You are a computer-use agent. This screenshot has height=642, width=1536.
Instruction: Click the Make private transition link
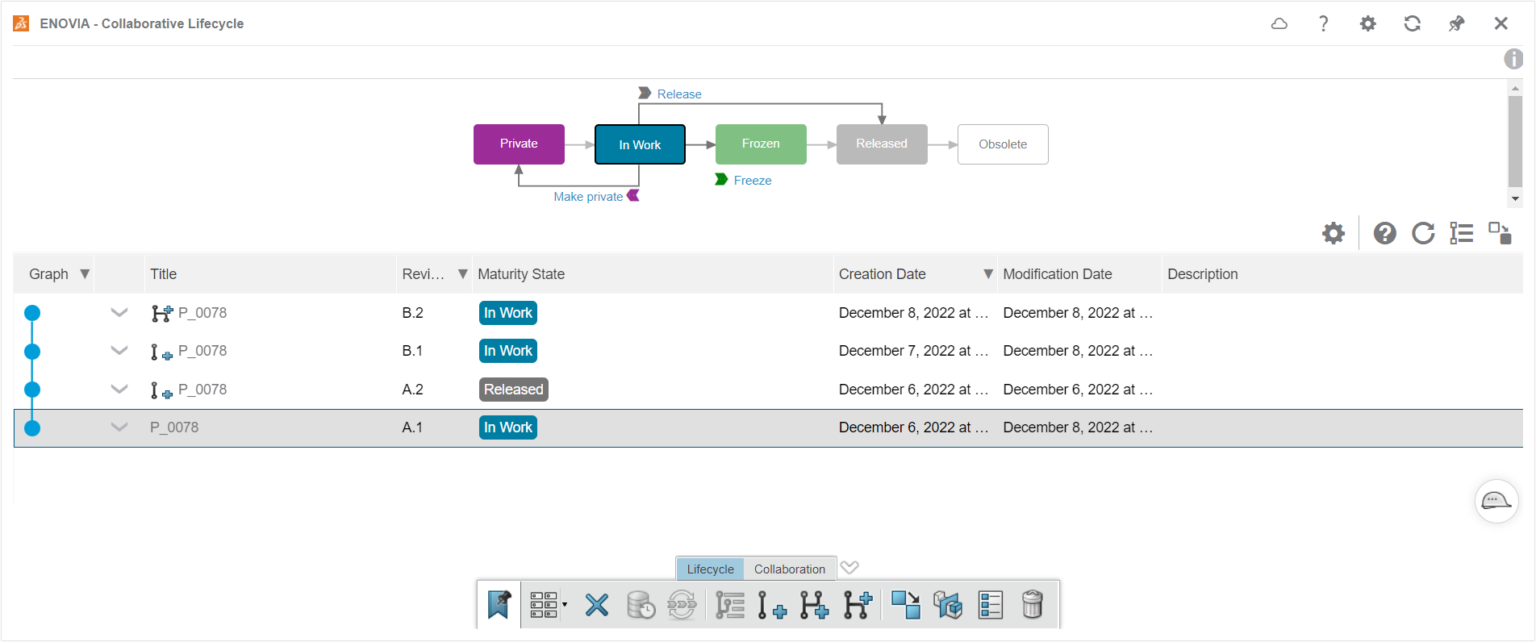pyautogui.click(x=588, y=197)
